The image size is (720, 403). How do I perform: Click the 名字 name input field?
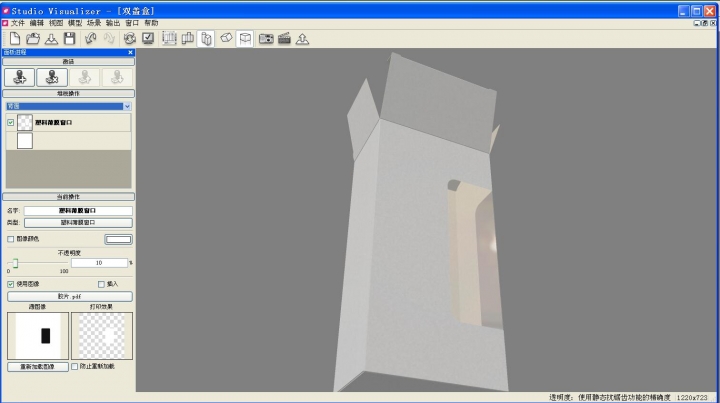coord(78,211)
